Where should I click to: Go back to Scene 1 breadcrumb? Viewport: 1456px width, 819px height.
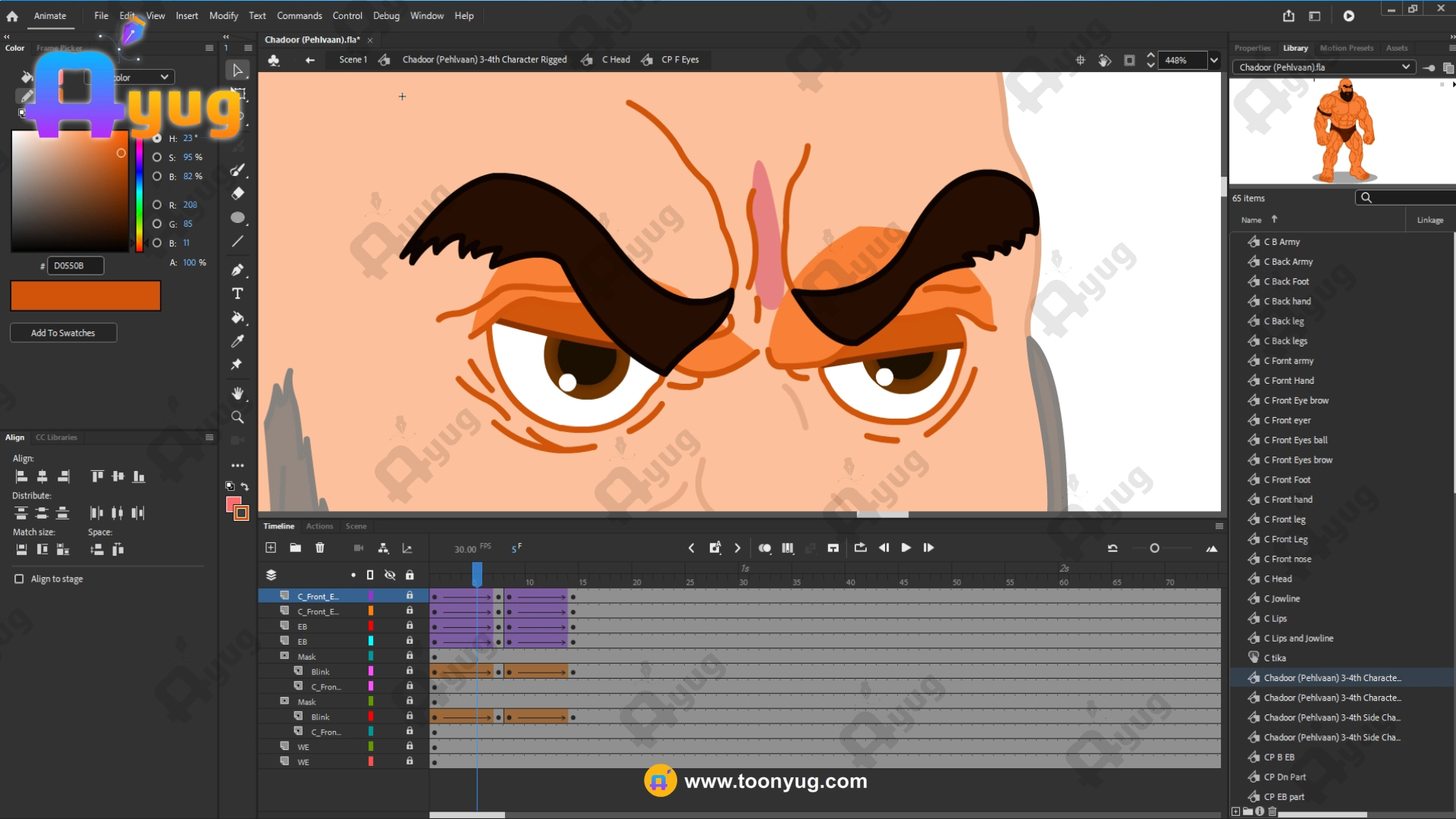pyautogui.click(x=353, y=60)
